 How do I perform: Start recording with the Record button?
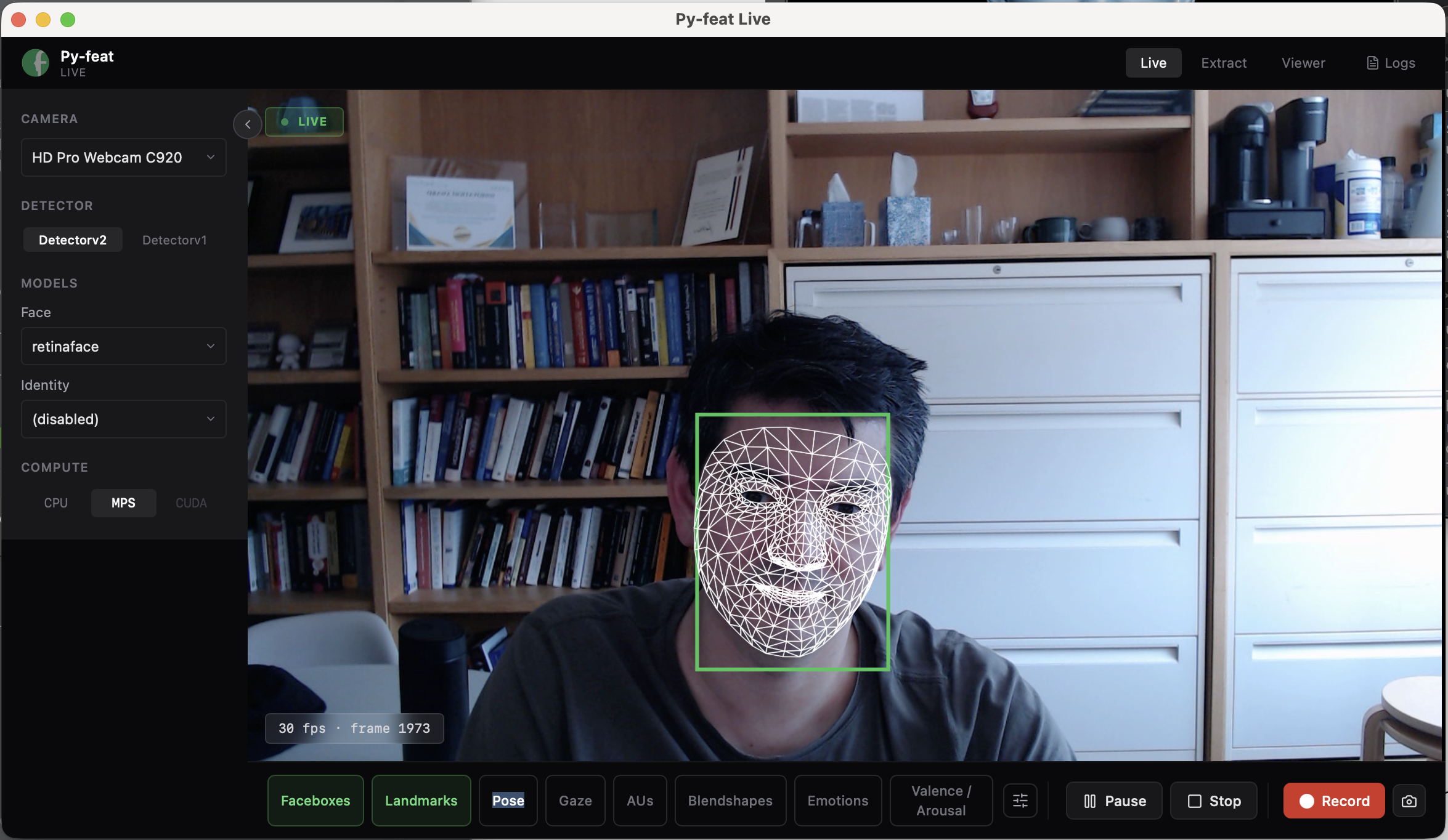tap(1334, 801)
